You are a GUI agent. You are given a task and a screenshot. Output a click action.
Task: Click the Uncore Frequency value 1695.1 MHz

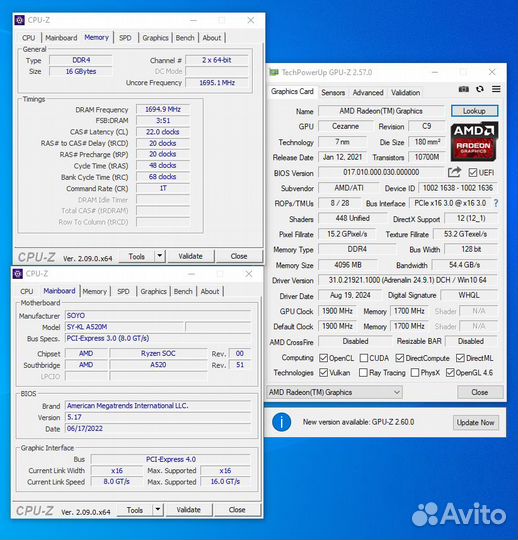[x=217, y=83]
